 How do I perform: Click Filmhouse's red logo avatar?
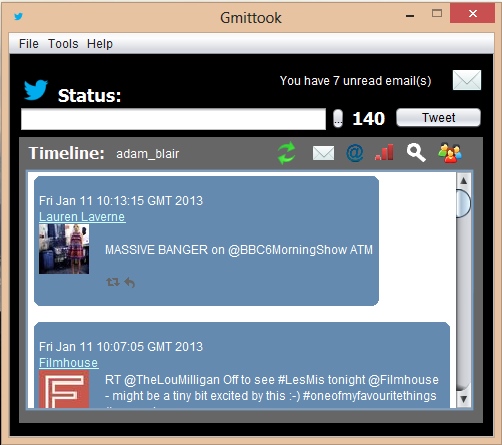point(64,389)
